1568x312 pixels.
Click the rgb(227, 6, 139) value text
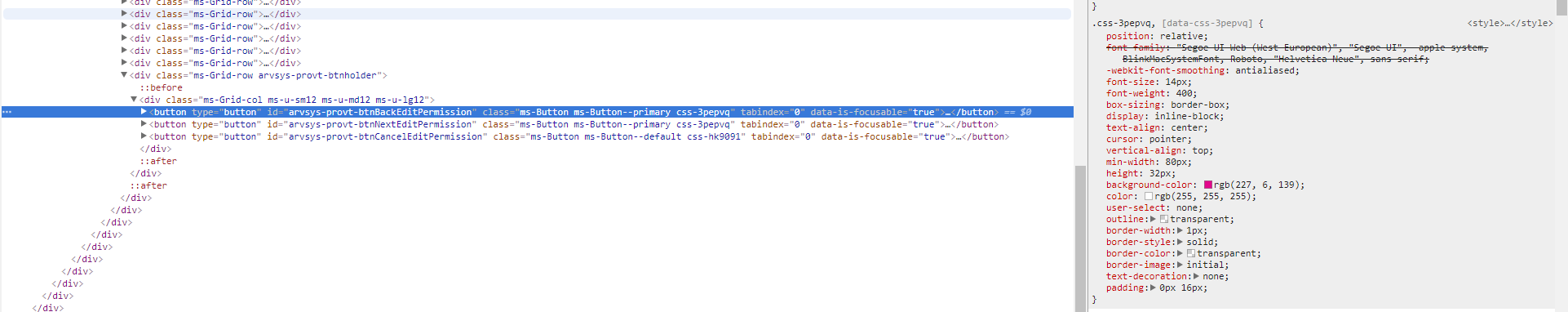coord(1256,185)
